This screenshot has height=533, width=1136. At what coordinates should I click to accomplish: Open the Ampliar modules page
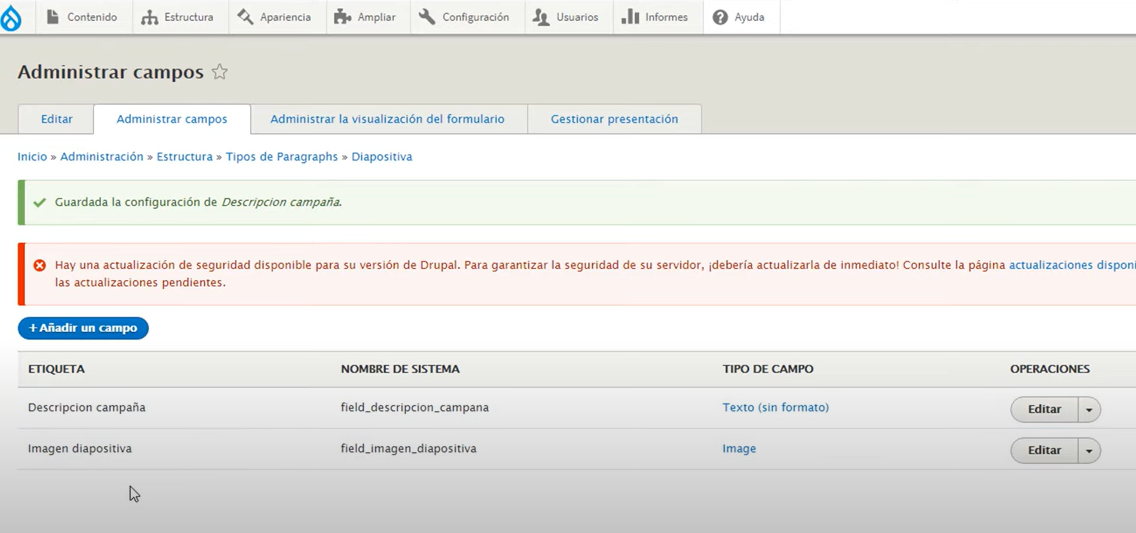click(x=365, y=17)
